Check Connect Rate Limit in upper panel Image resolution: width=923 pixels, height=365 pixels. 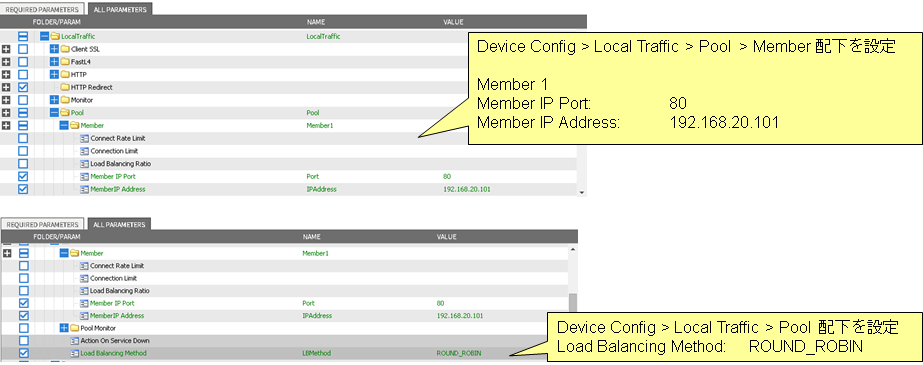pos(23,138)
